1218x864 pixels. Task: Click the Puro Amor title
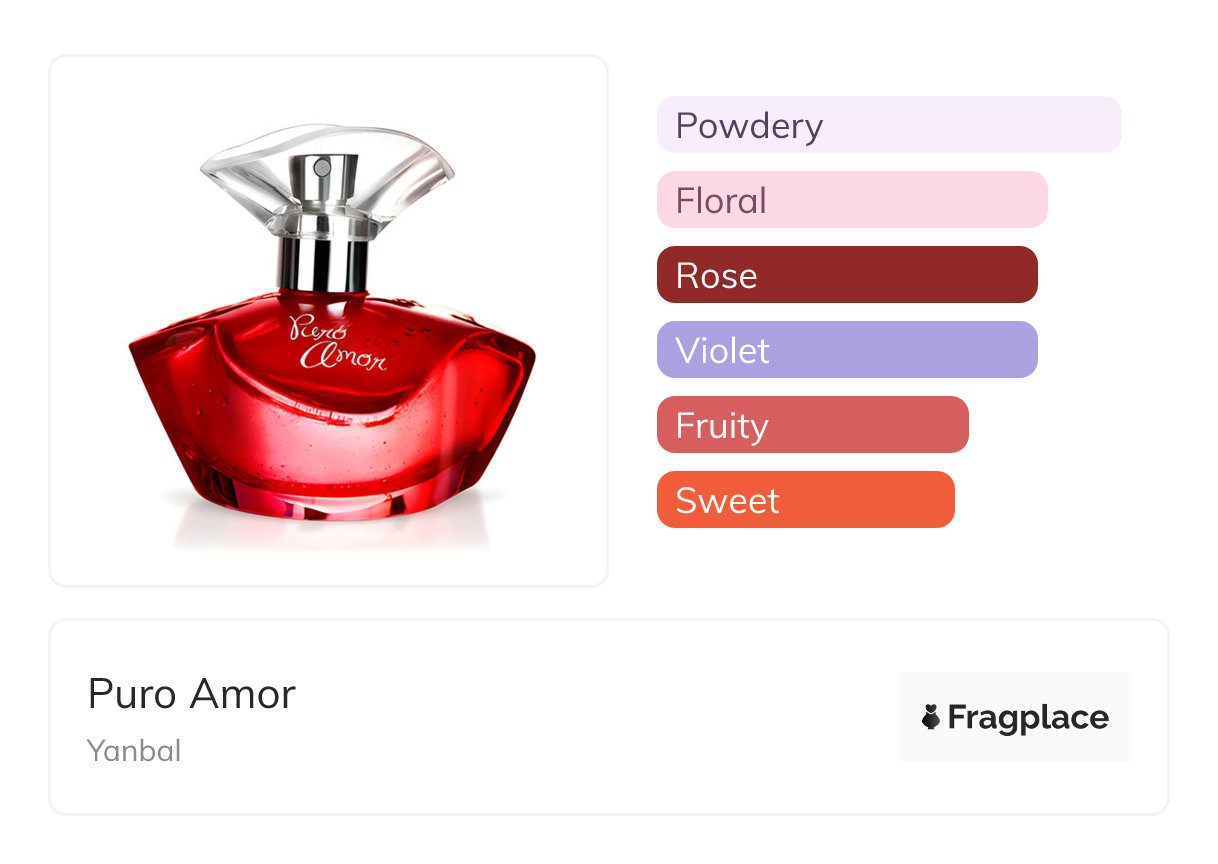192,694
